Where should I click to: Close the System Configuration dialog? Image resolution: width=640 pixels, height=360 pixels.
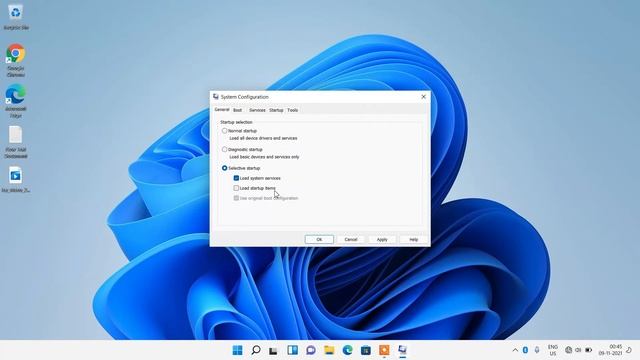click(x=423, y=97)
